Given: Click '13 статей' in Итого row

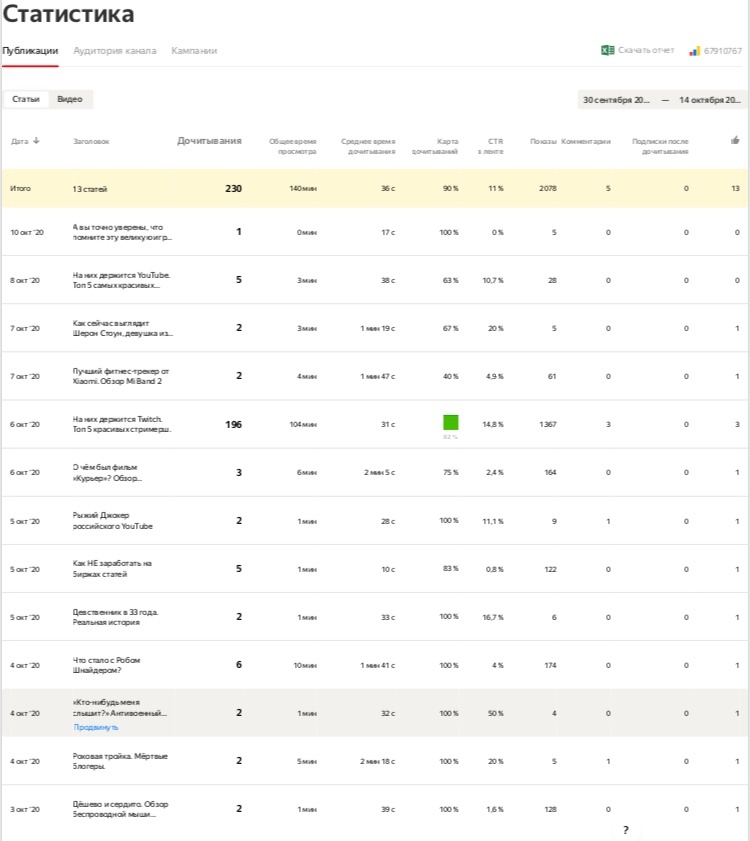Looking at the screenshot, I should 90,189.
